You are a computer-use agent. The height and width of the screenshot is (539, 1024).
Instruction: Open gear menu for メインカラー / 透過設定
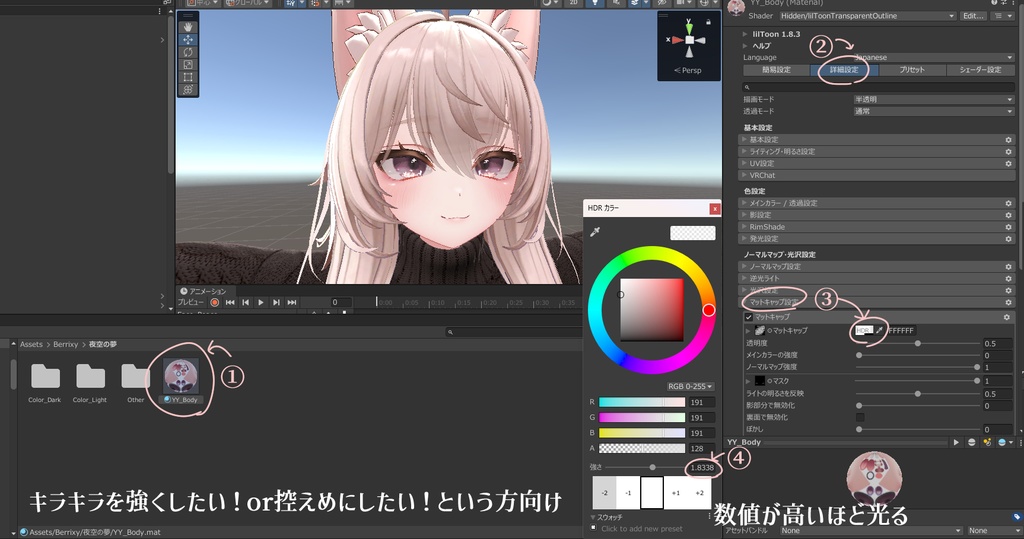click(x=1008, y=203)
